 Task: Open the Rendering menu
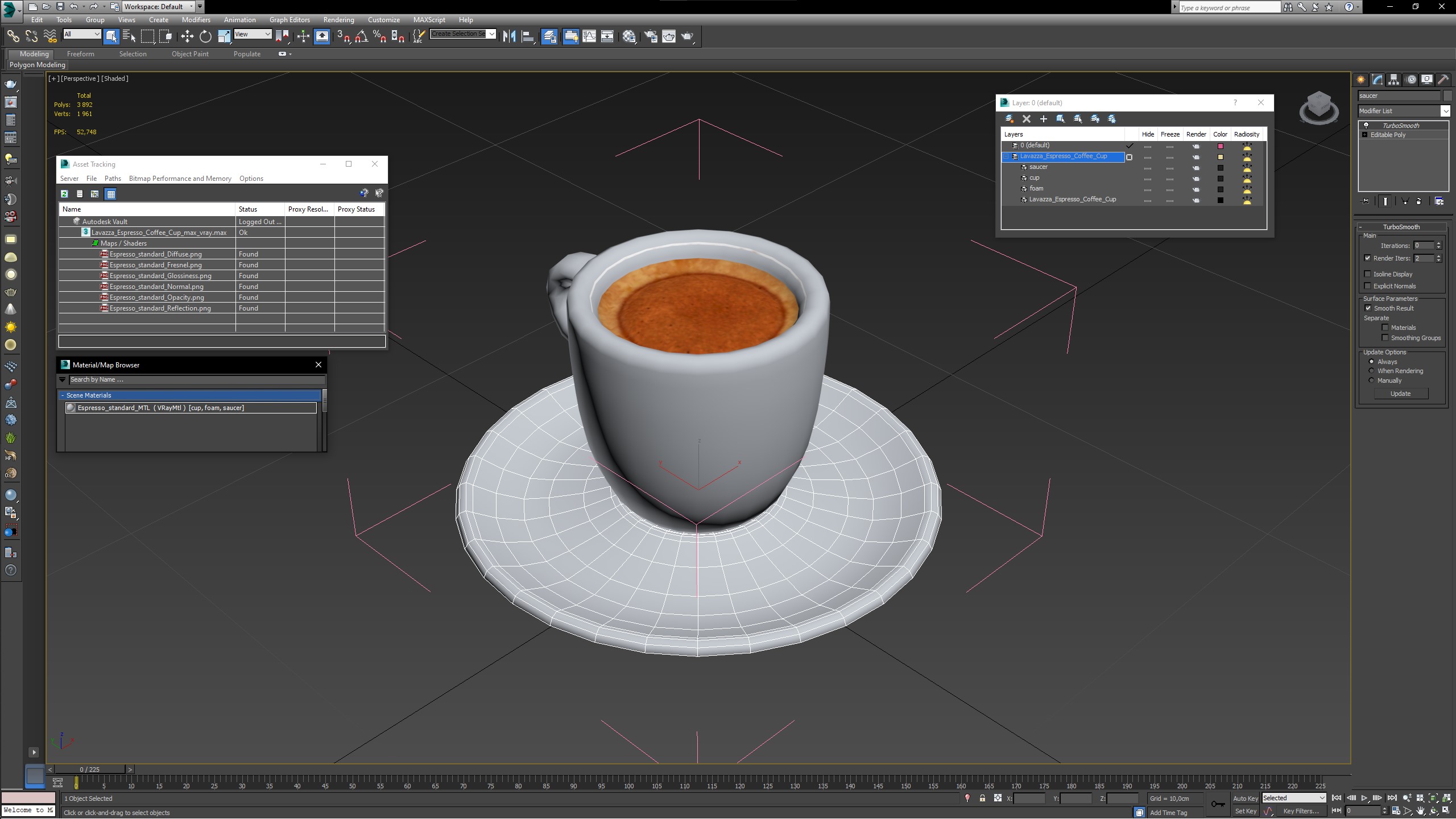pos(338,19)
